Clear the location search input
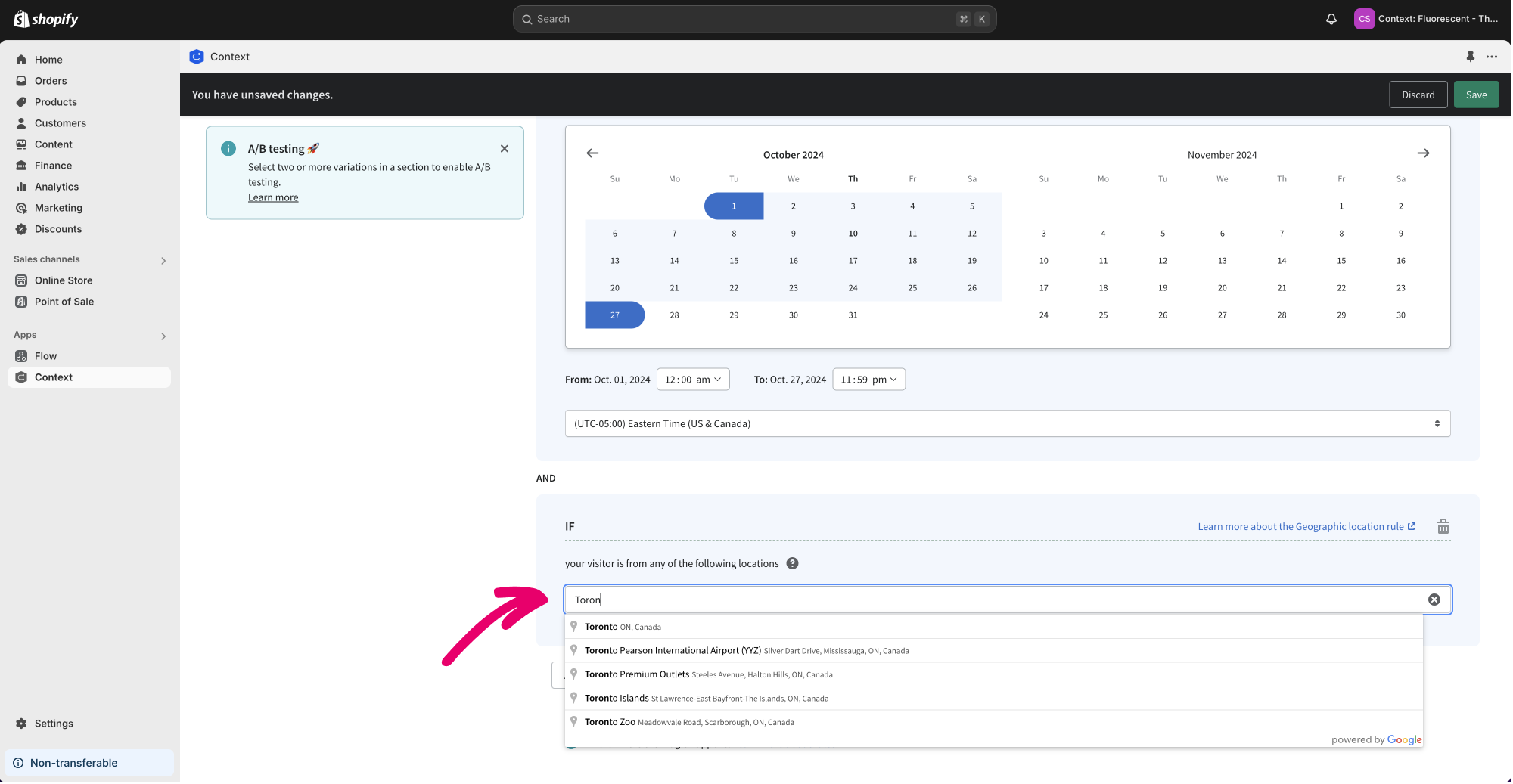This screenshot has height=784, width=1513. (x=1434, y=600)
